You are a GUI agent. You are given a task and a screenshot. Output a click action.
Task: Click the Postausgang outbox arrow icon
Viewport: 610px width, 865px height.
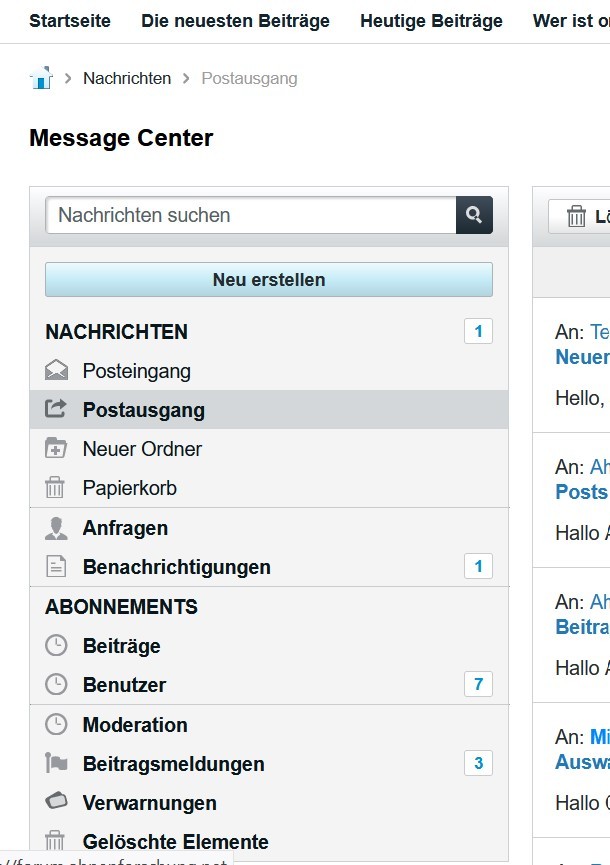(57, 410)
